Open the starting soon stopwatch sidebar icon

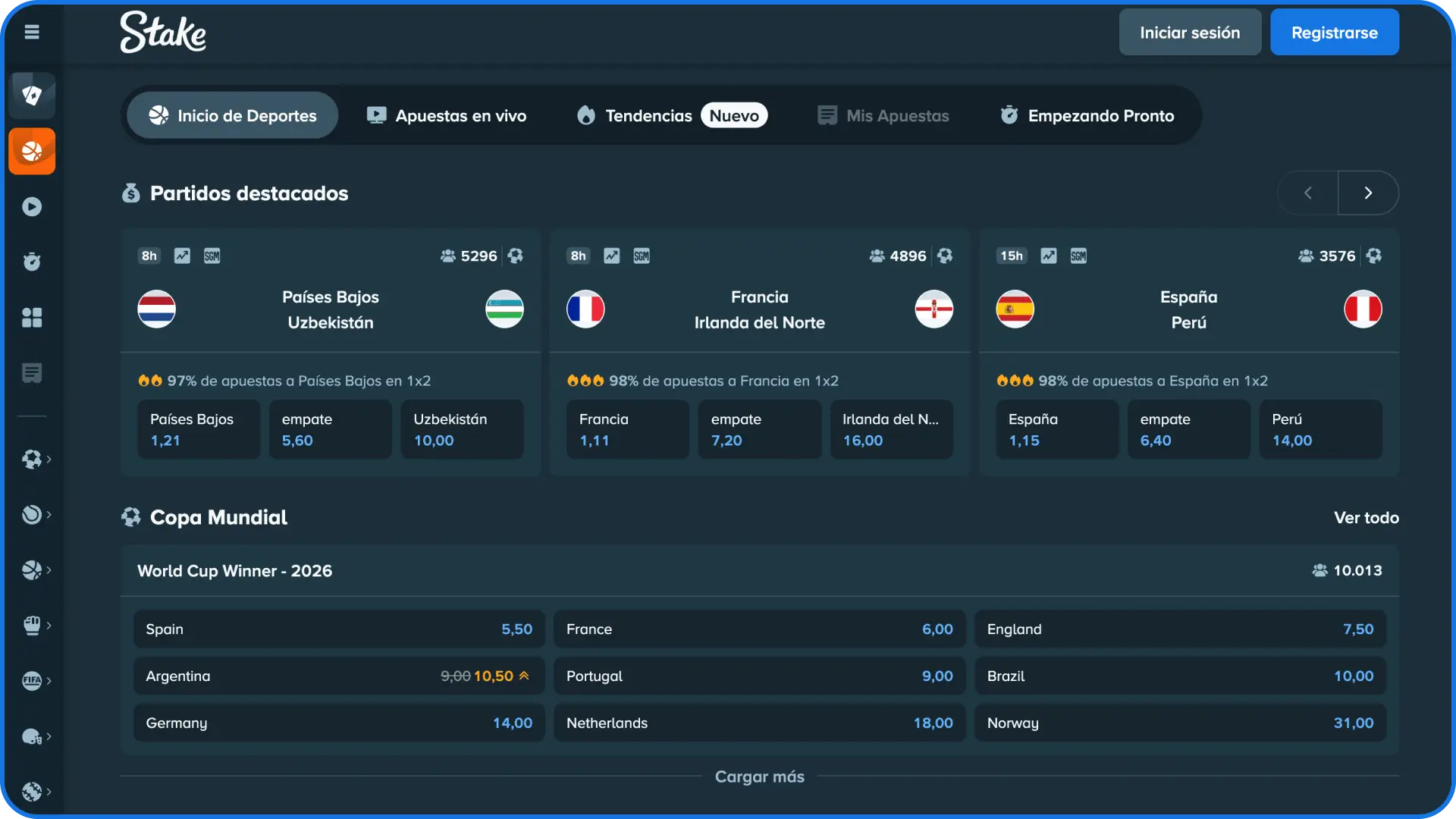click(32, 262)
